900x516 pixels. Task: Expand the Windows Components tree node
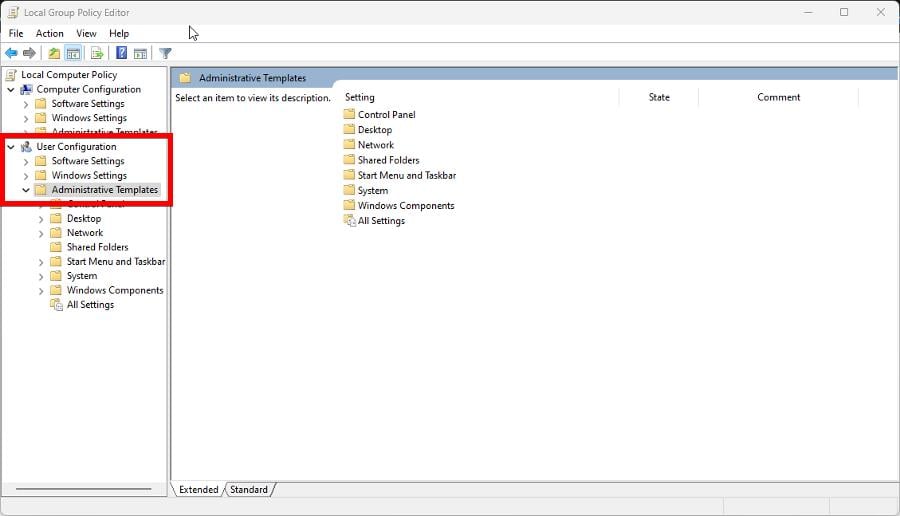41,290
